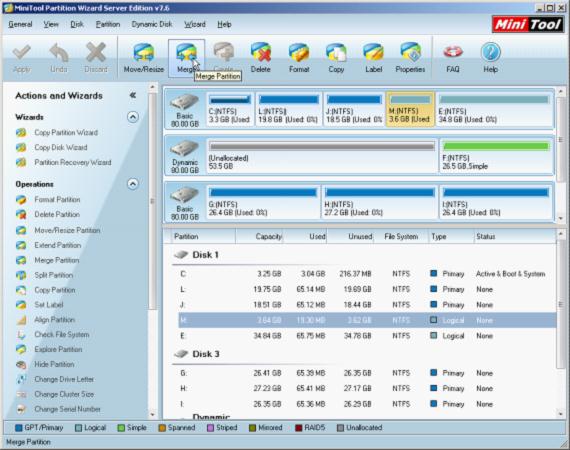Image resolution: width=570 pixels, height=450 pixels.
Task: Sort by File System column header
Action: (x=401, y=237)
